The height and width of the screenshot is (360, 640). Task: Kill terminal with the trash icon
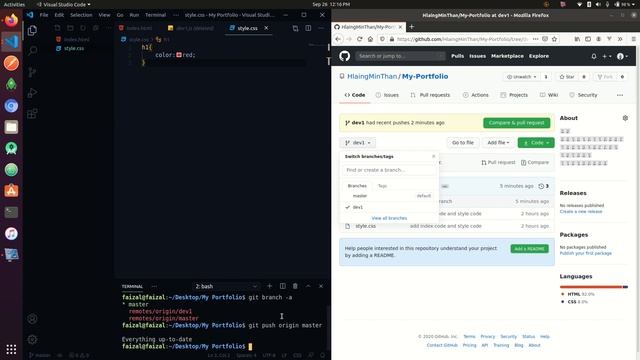point(295,286)
